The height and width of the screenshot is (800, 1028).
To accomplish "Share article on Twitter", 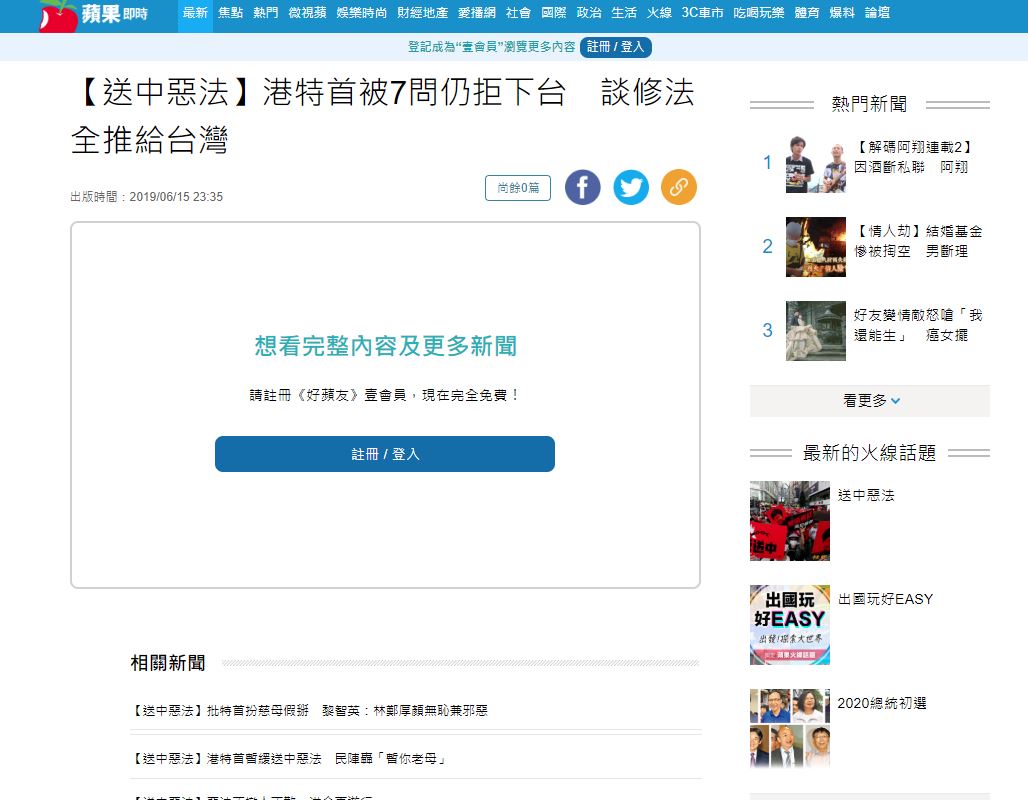I will [x=630, y=187].
